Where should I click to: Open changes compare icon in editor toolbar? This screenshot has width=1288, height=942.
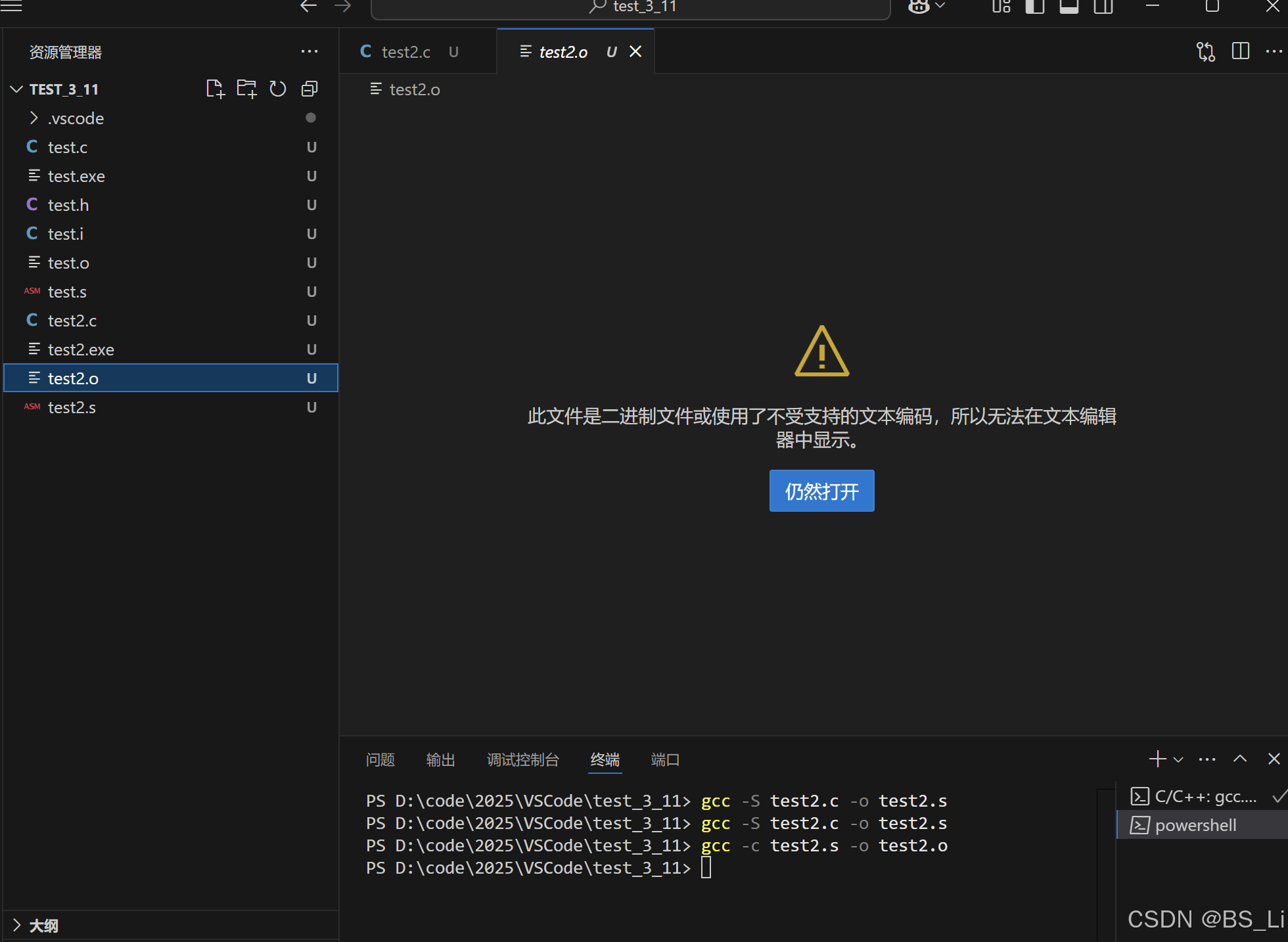pyautogui.click(x=1206, y=52)
